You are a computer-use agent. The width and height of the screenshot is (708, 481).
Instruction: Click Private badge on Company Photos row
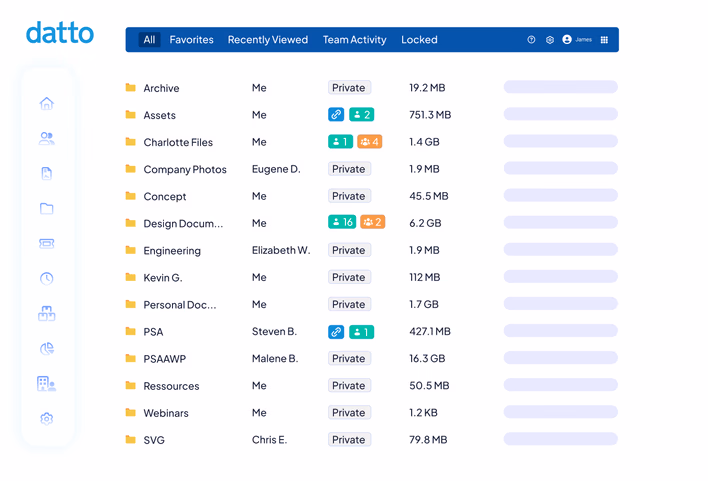click(349, 169)
